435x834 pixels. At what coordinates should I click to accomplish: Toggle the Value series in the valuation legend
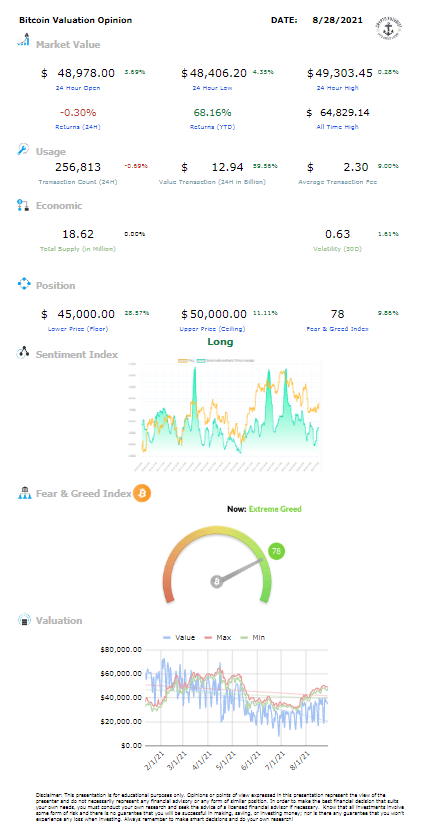click(x=178, y=637)
